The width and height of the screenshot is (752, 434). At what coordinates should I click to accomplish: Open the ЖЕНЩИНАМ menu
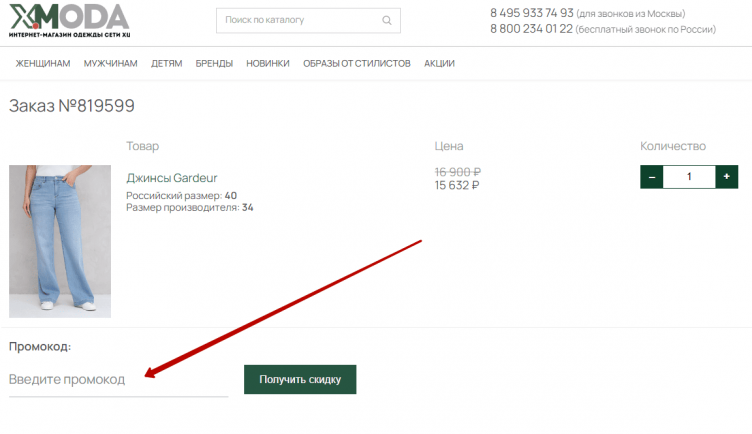(x=43, y=63)
